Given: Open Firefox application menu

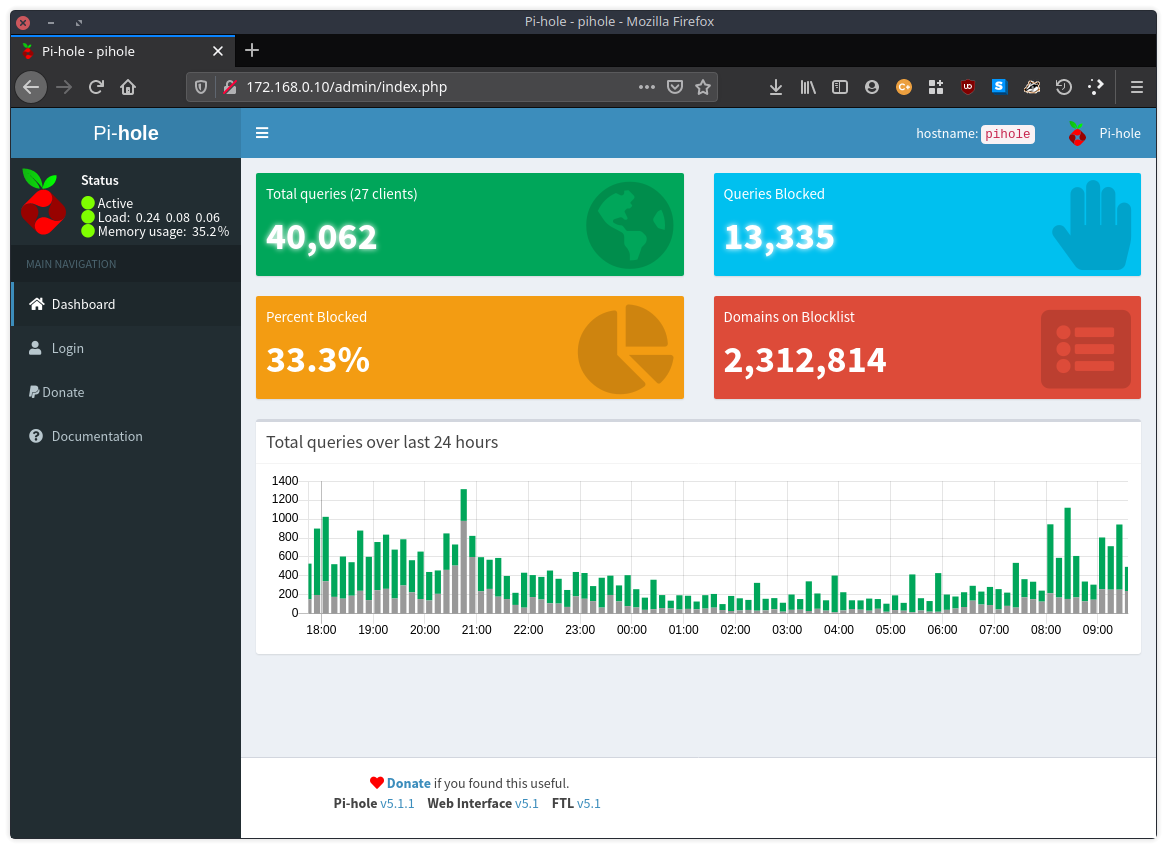Looking at the screenshot, I should coord(1136,87).
